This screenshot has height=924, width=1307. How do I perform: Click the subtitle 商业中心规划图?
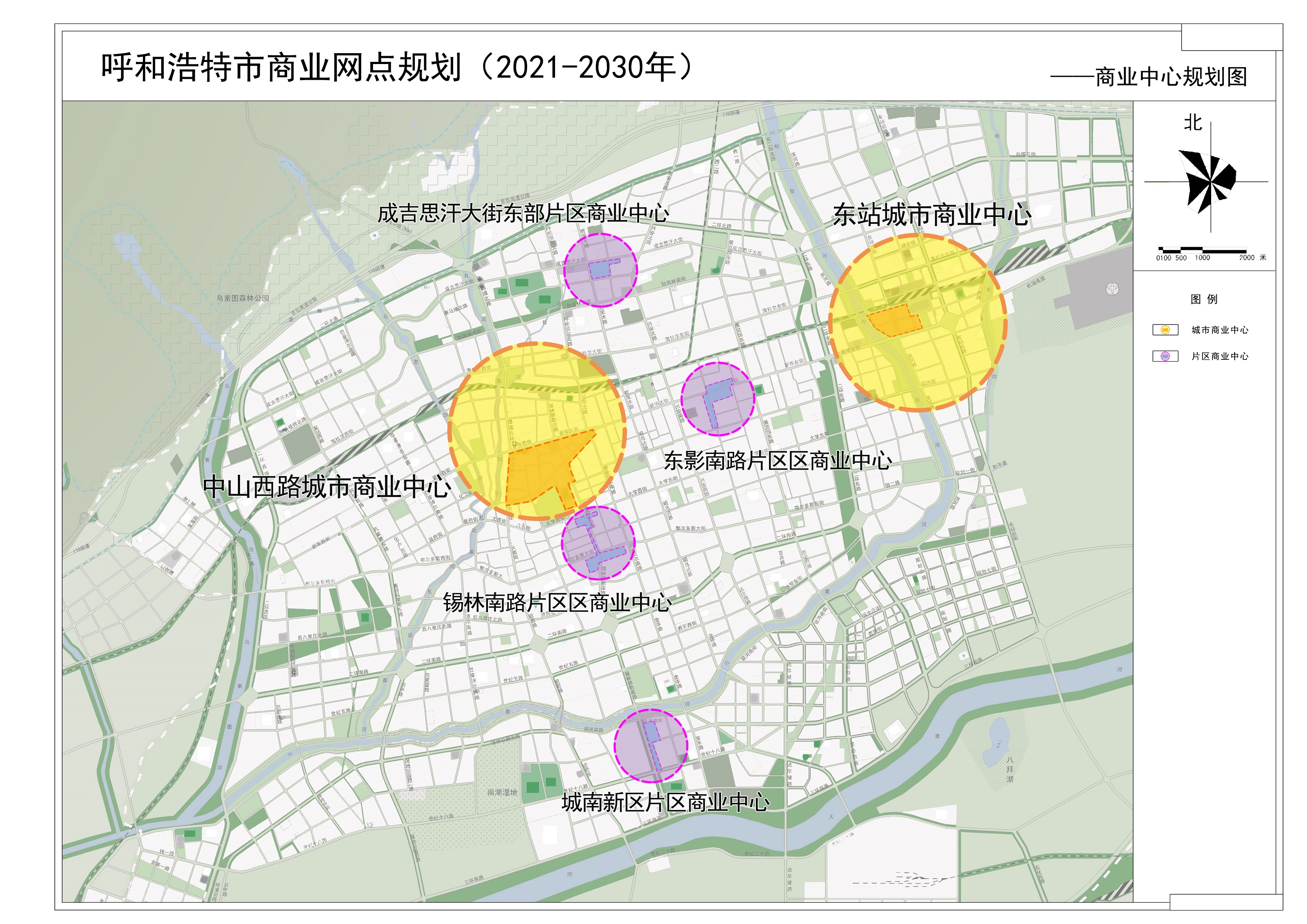pos(1171,77)
